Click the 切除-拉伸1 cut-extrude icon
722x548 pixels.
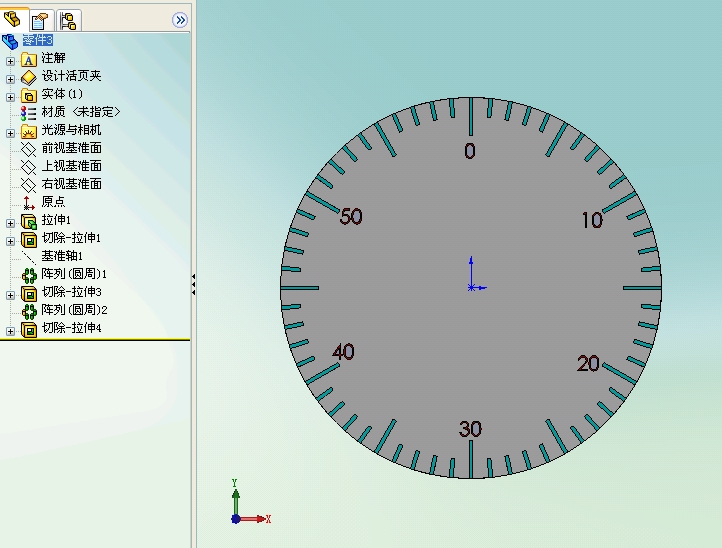(29, 240)
